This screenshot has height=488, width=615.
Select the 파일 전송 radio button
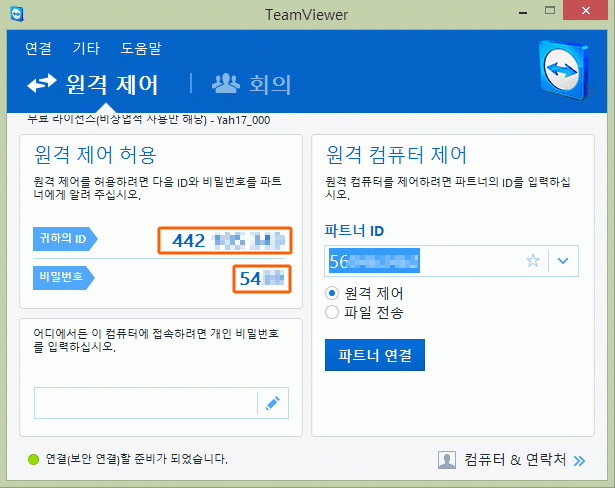point(333,312)
